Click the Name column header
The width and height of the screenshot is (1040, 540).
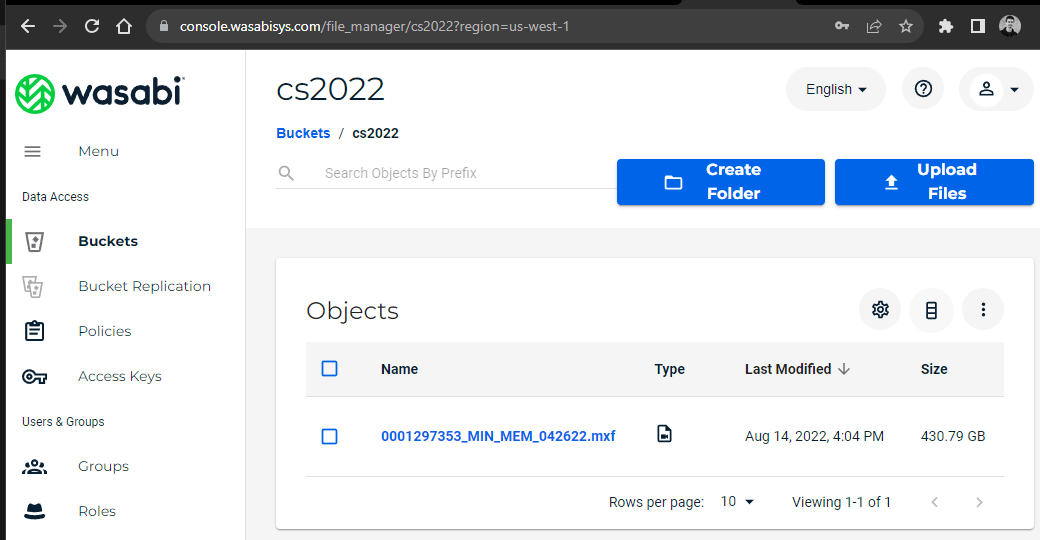[399, 370]
